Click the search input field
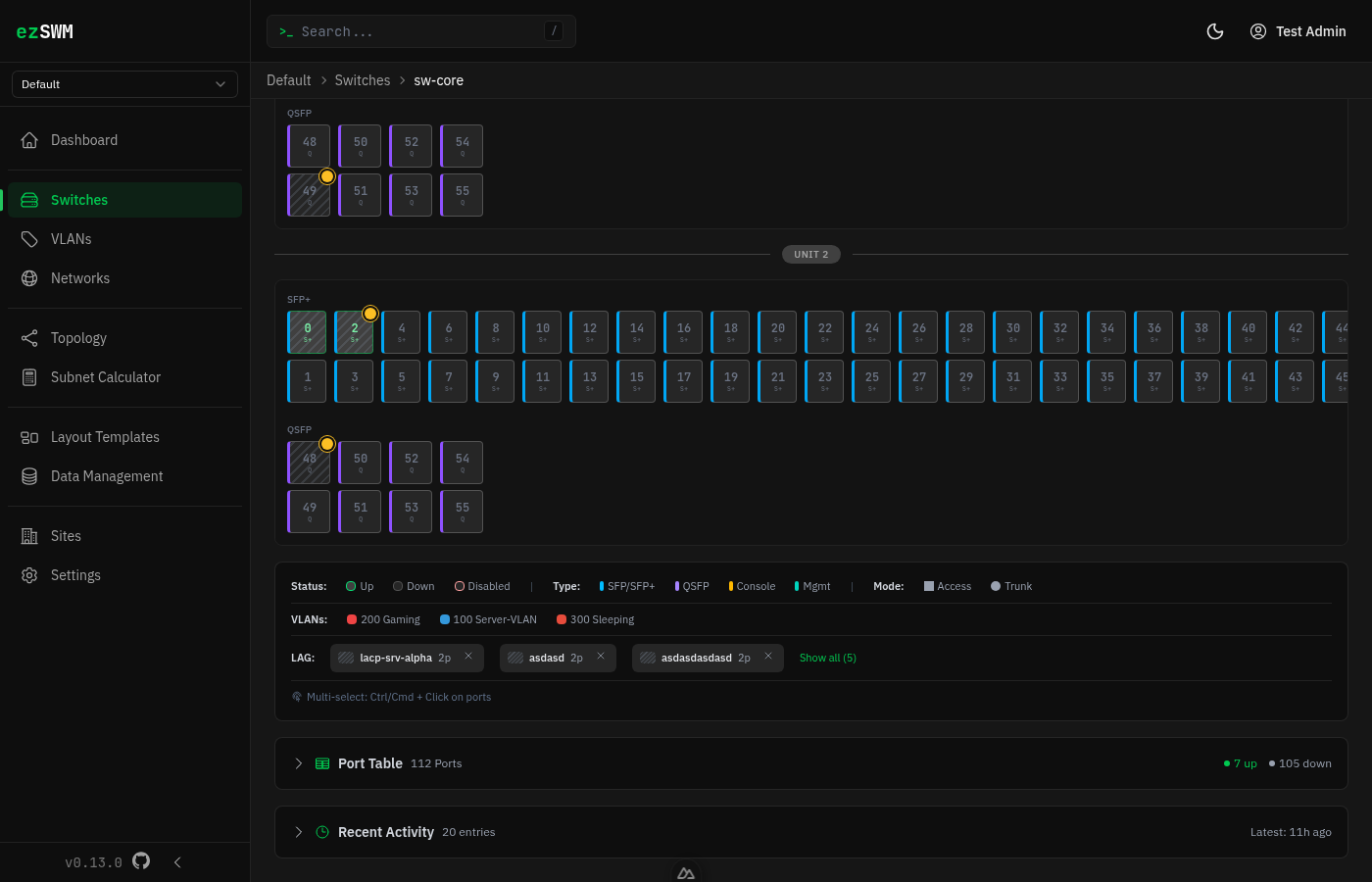Screen dimensions: 1372x882 [x=421, y=31]
